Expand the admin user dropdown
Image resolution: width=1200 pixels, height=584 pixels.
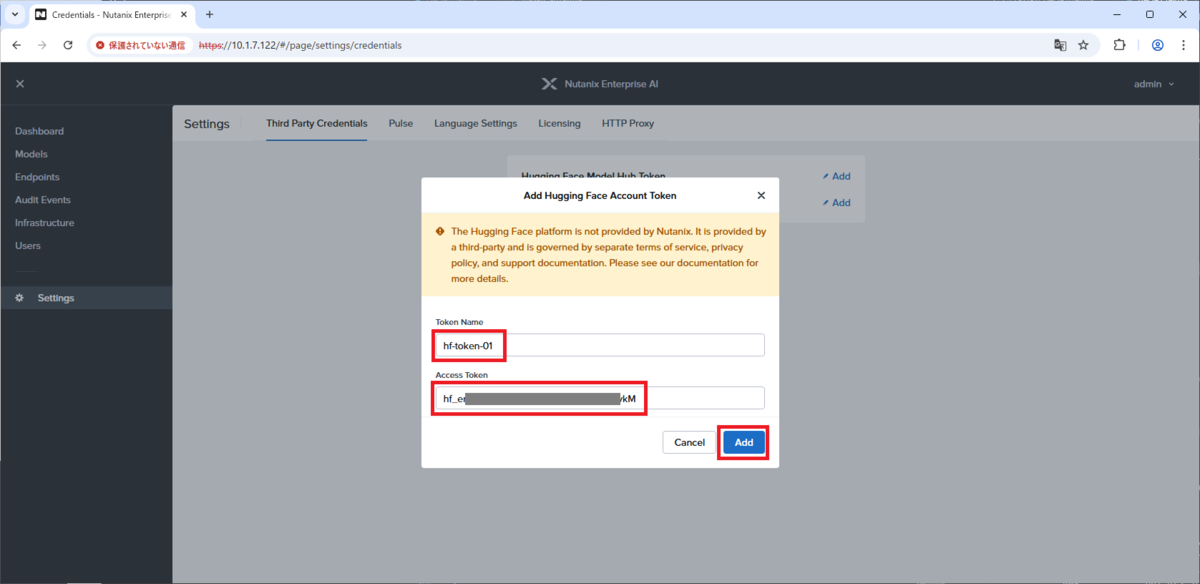1154,84
